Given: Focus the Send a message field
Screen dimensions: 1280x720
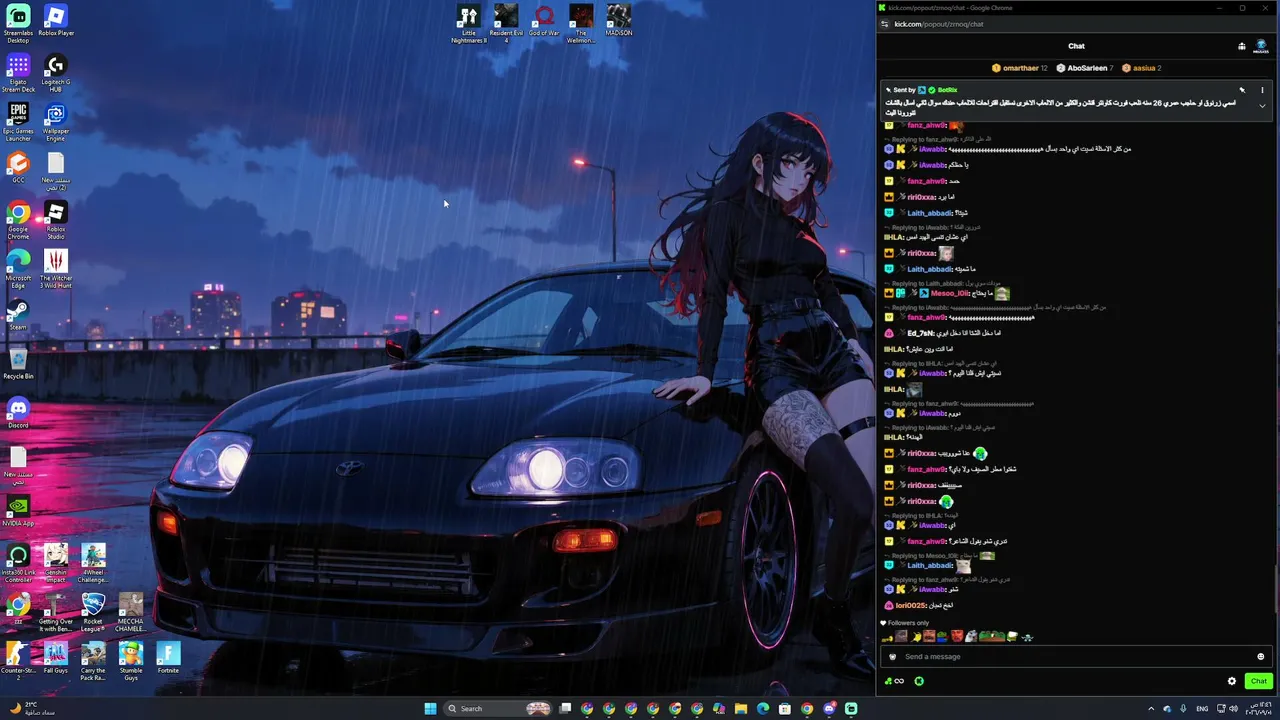Looking at the screenshot, I should 1077,657.
